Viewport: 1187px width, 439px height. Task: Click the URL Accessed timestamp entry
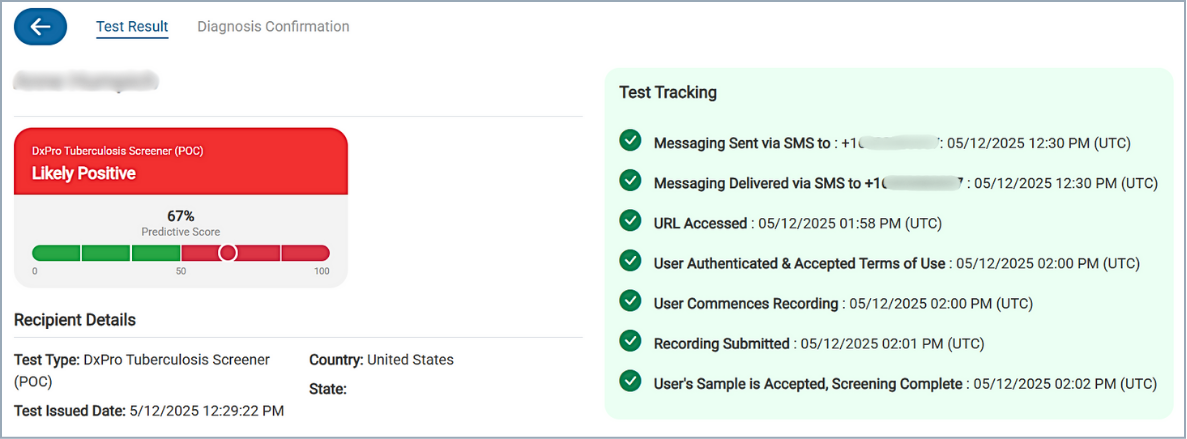coord(798,223)
